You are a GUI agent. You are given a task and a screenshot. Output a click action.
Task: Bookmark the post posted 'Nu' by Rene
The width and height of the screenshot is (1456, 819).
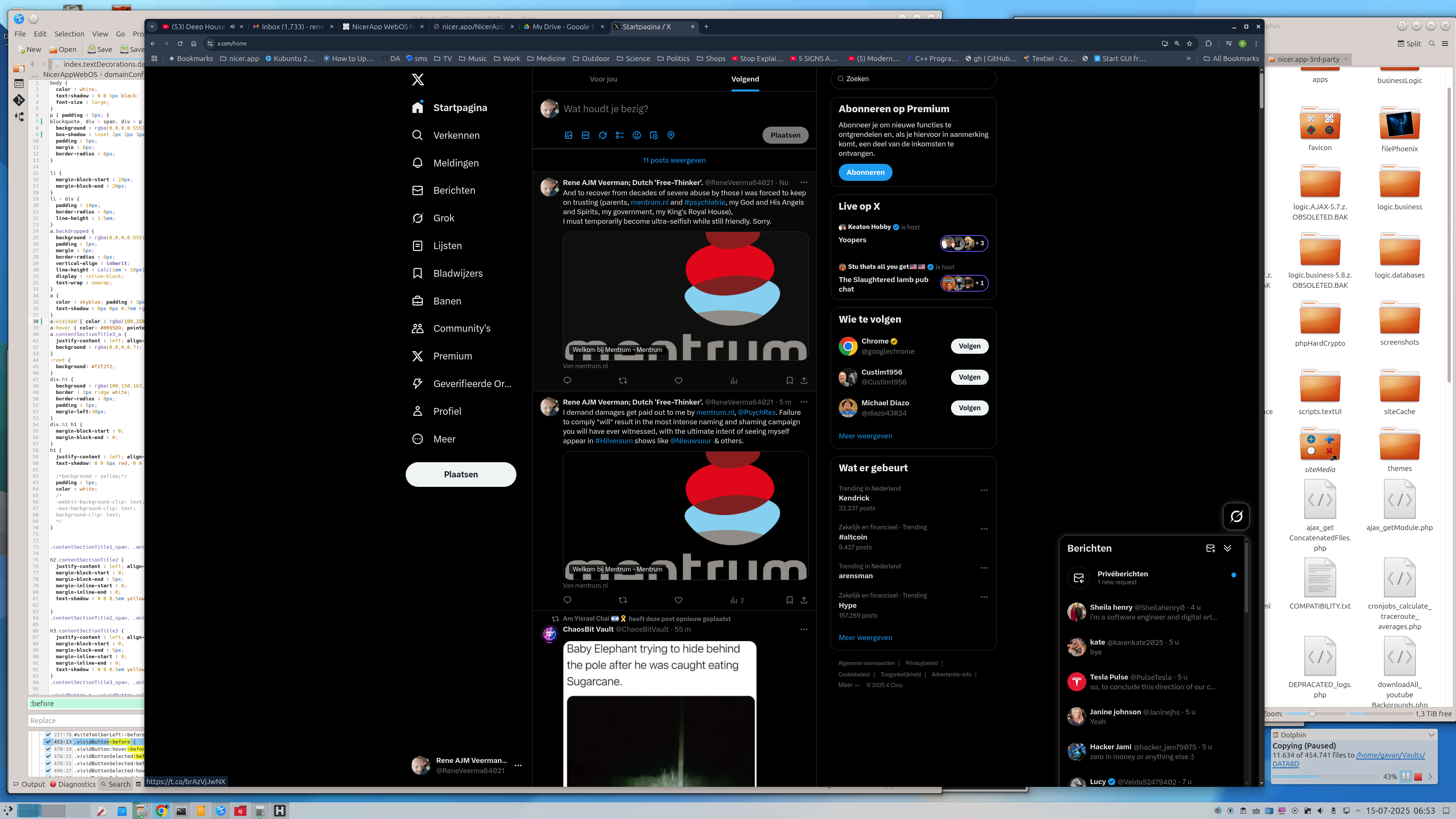pyautogui.click(x=789, y=380)
